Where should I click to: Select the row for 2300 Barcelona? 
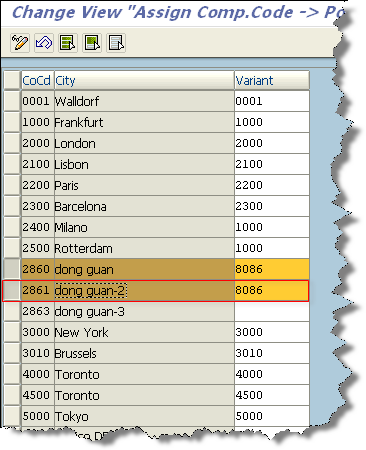coord(12,206)
